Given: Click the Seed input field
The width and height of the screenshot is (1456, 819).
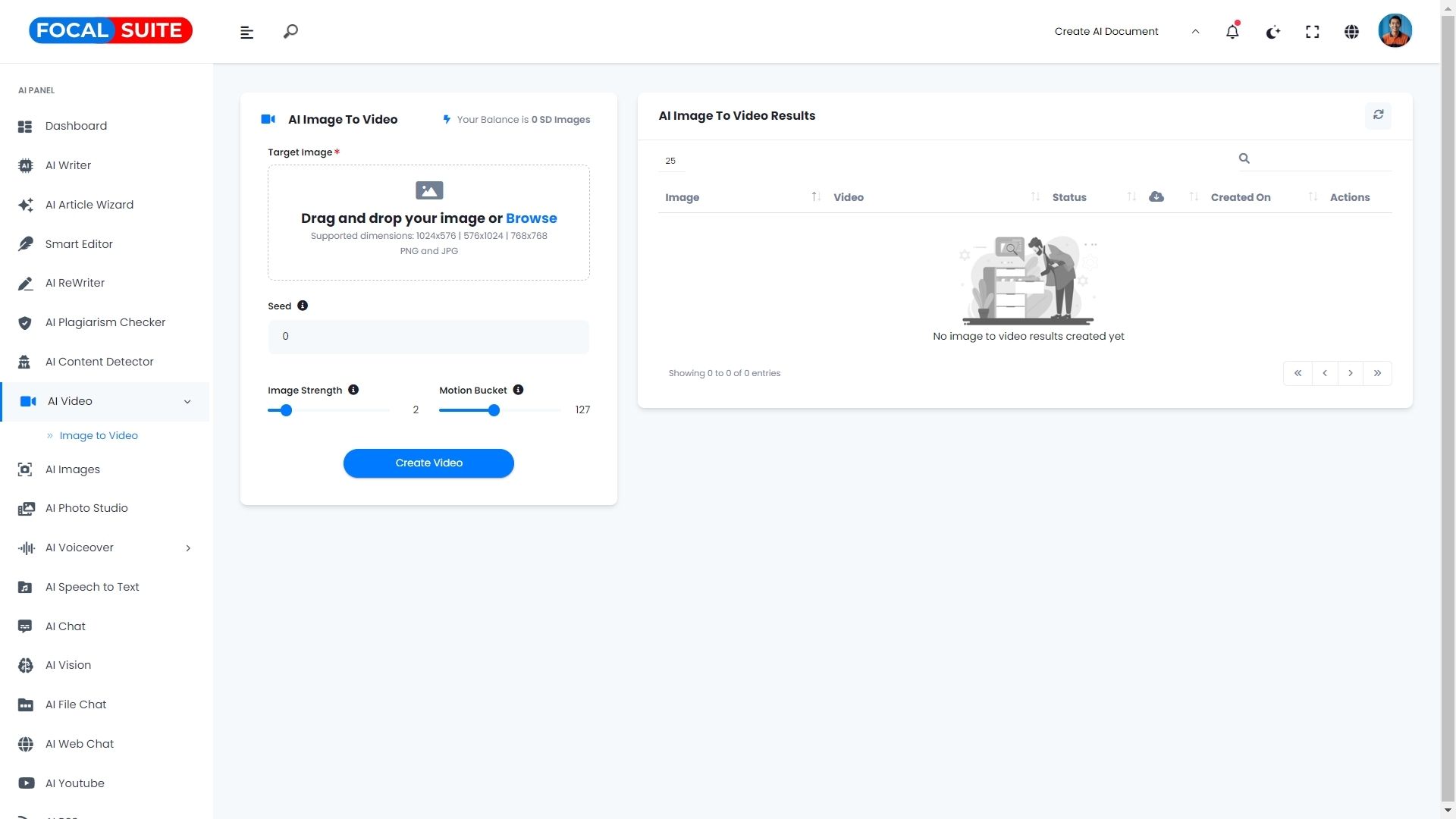Looking at the screenshot, I should coord(428,337).
